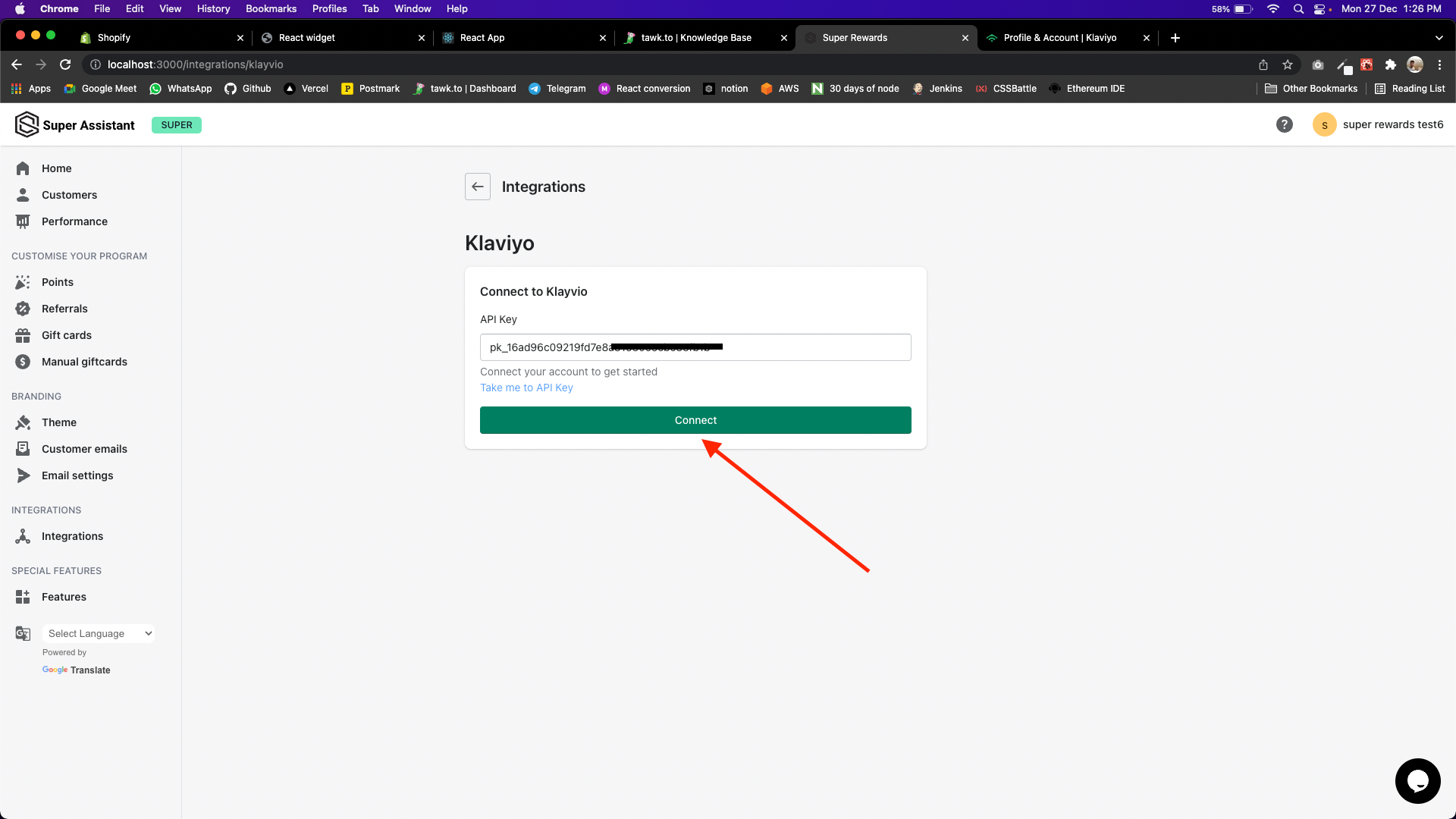This screenshot has width=1456, height=819.
Task: Click the Features sidebar icon
Action: pyautogui.click(x=23, y=597)
